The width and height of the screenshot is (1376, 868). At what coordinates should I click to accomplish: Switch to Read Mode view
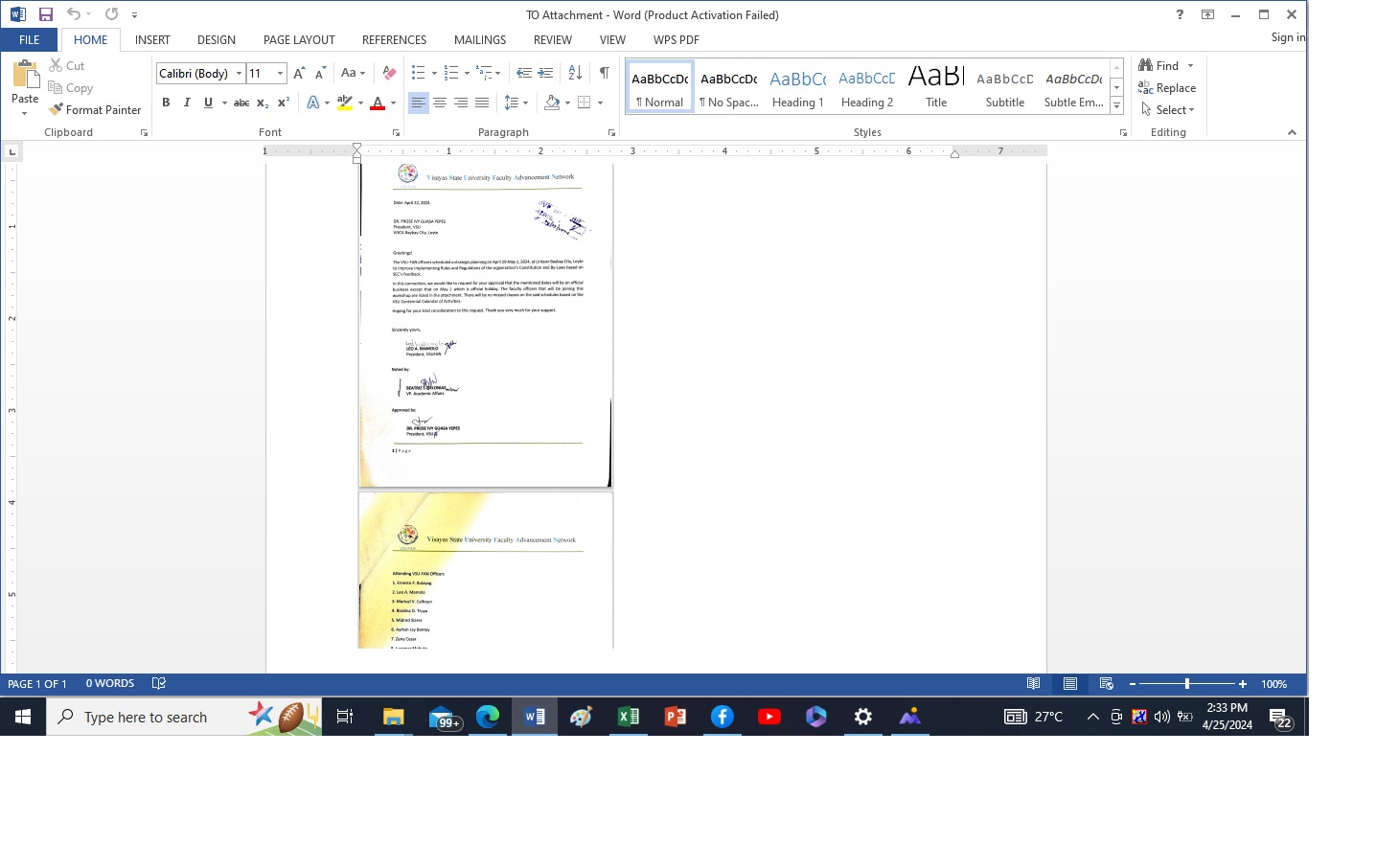tap(1033, 684)
